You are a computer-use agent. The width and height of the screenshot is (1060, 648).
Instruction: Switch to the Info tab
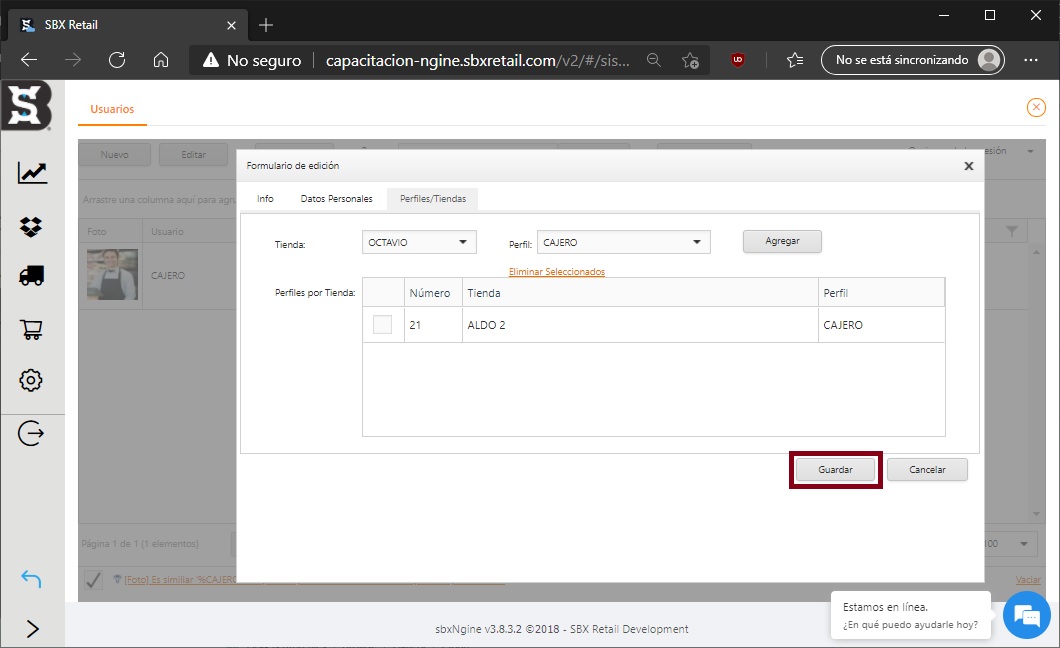pos(265,199)
